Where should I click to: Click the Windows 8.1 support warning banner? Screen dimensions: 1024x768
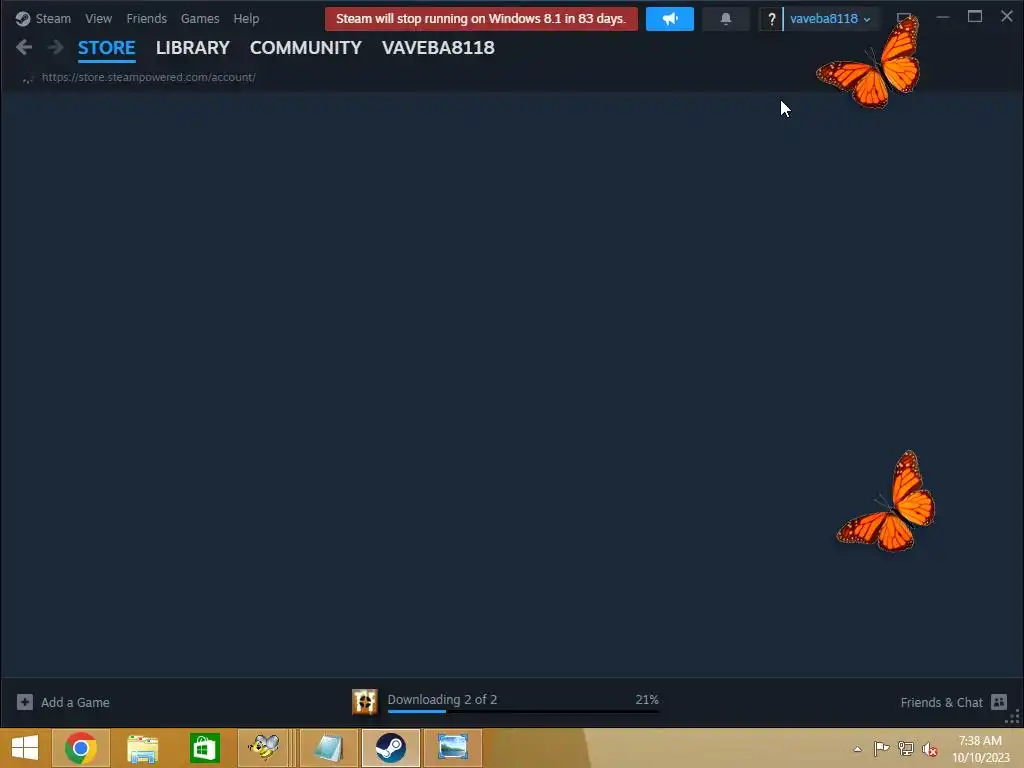tap(481, 19)
